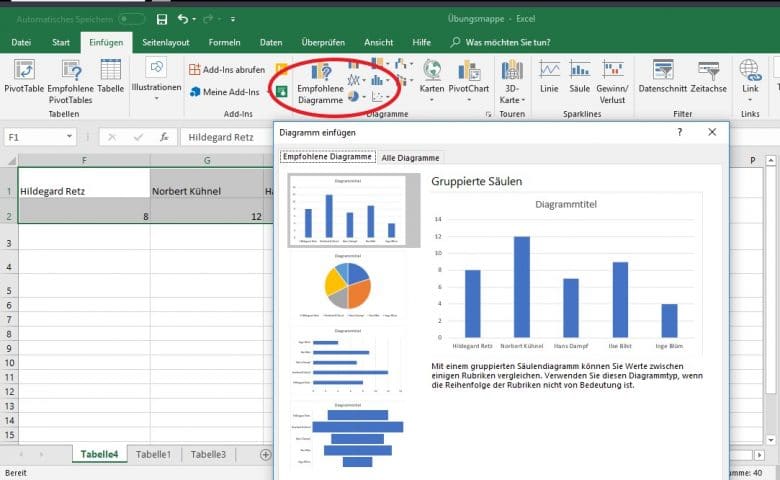Open the Datei tab

coord(21,42)
